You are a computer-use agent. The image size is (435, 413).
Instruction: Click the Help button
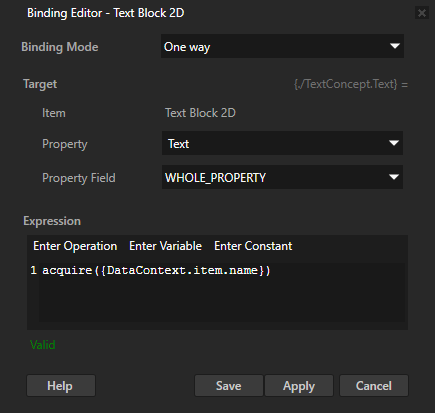pyautogui.click(x=61, y=386)
